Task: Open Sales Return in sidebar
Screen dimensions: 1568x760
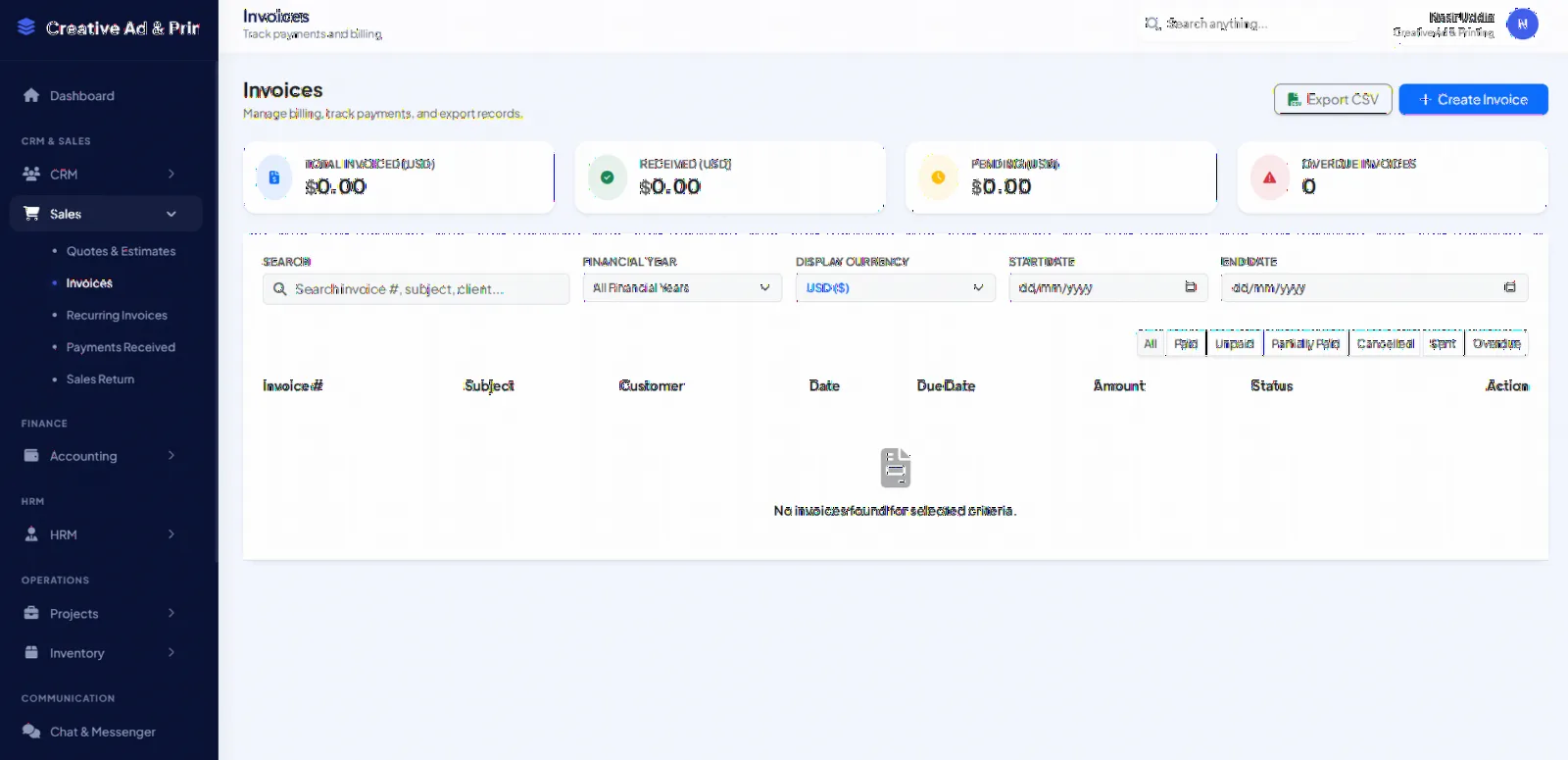Action: coord(100,380)
